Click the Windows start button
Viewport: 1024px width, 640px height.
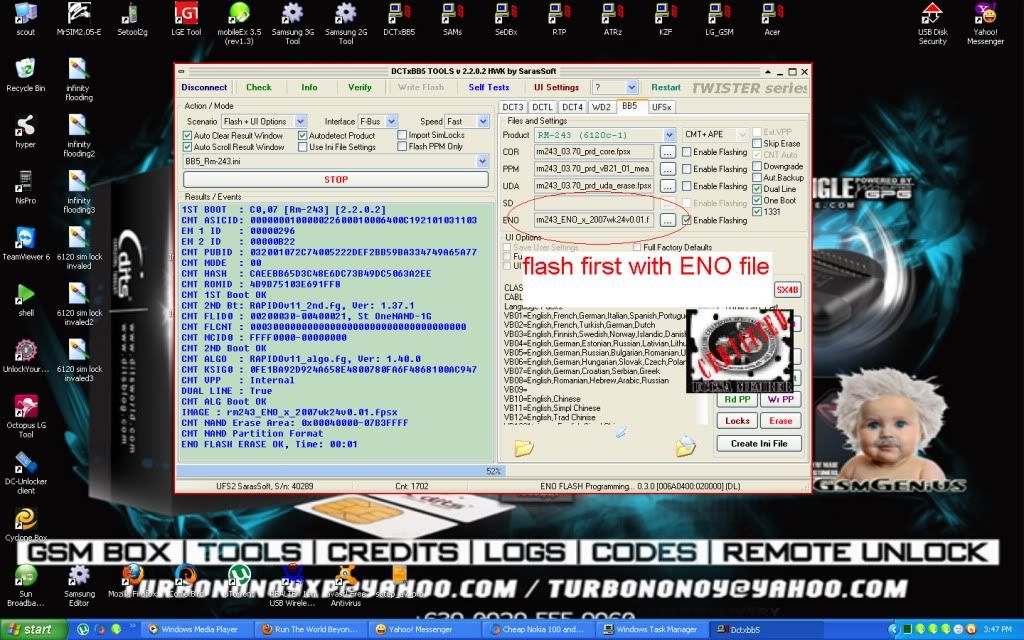click(33, 630)
